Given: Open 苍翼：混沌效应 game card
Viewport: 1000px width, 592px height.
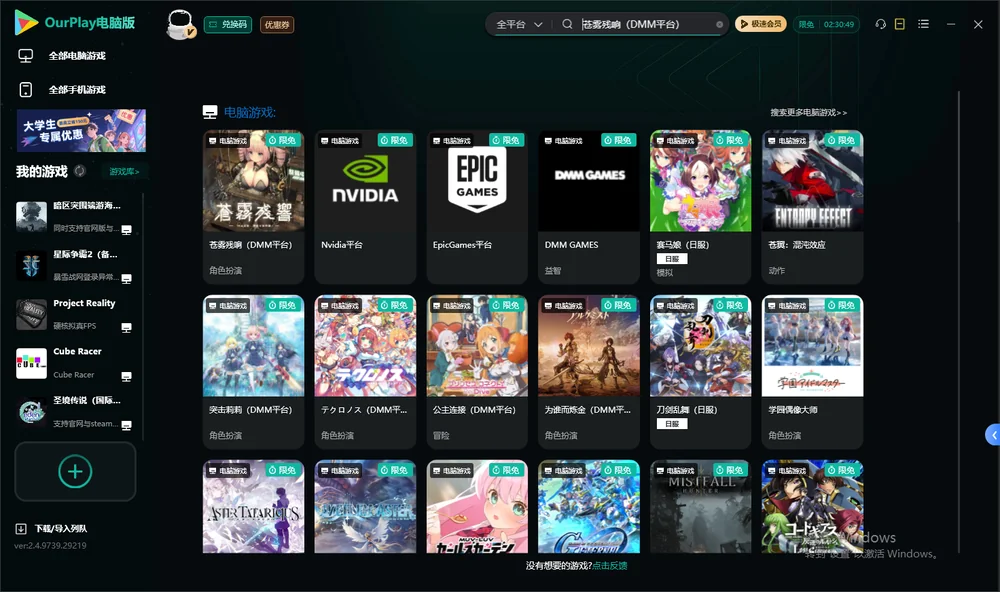Looking at the screenshot, I should (x=812, y=207).
